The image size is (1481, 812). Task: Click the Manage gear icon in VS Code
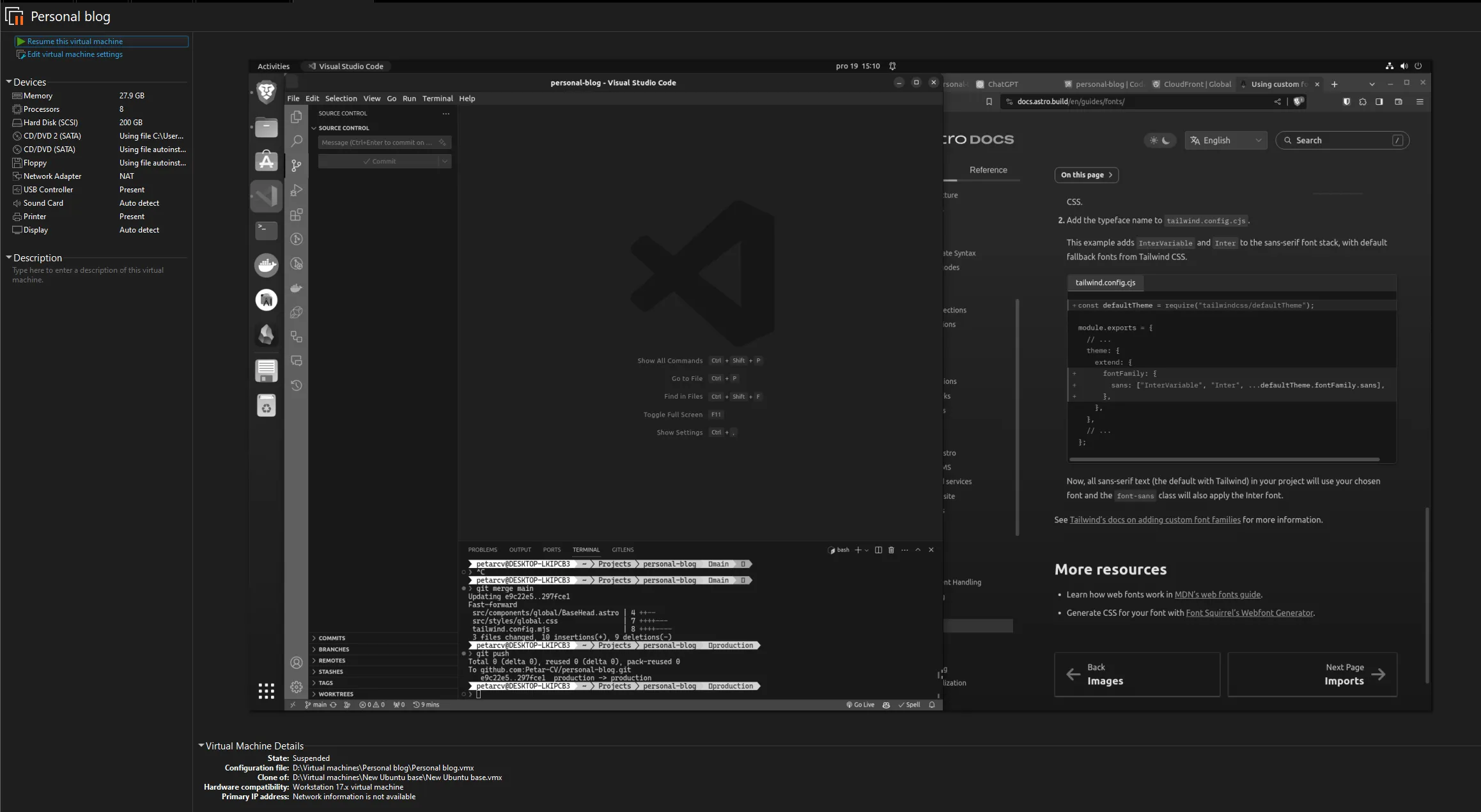click(x=297, y=687)
